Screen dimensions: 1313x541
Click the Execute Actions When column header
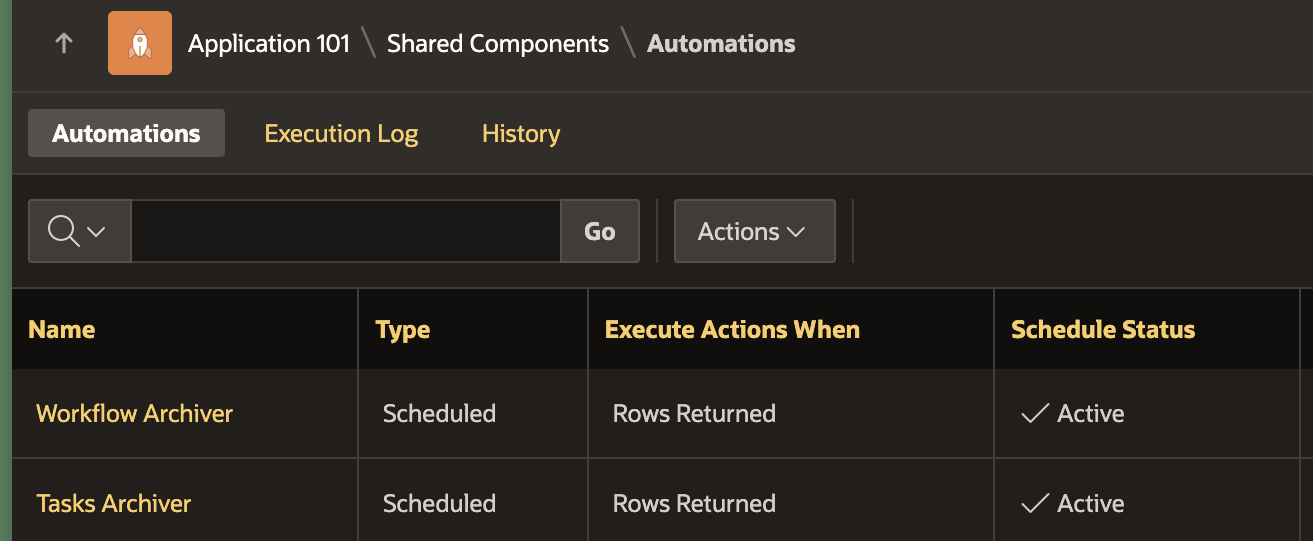732,330
